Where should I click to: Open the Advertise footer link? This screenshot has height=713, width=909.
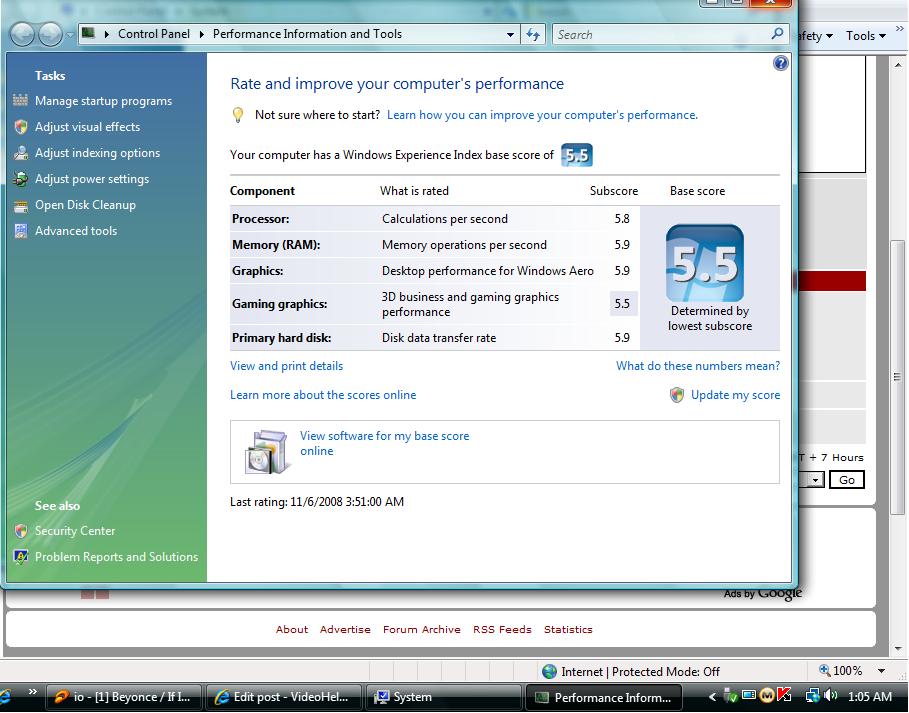tap(345, 630)
